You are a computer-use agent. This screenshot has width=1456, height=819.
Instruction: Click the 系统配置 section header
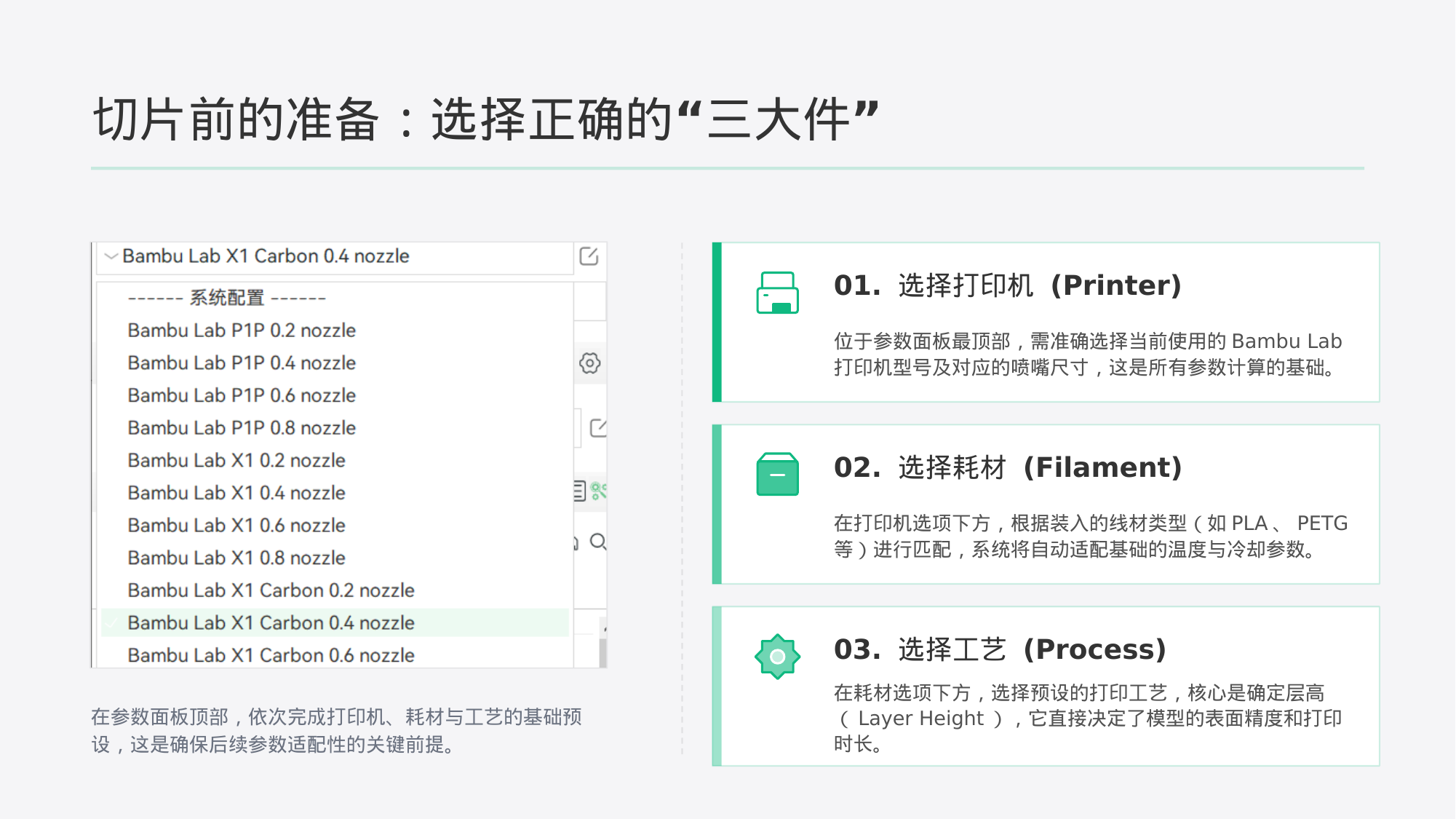(226, 298)
